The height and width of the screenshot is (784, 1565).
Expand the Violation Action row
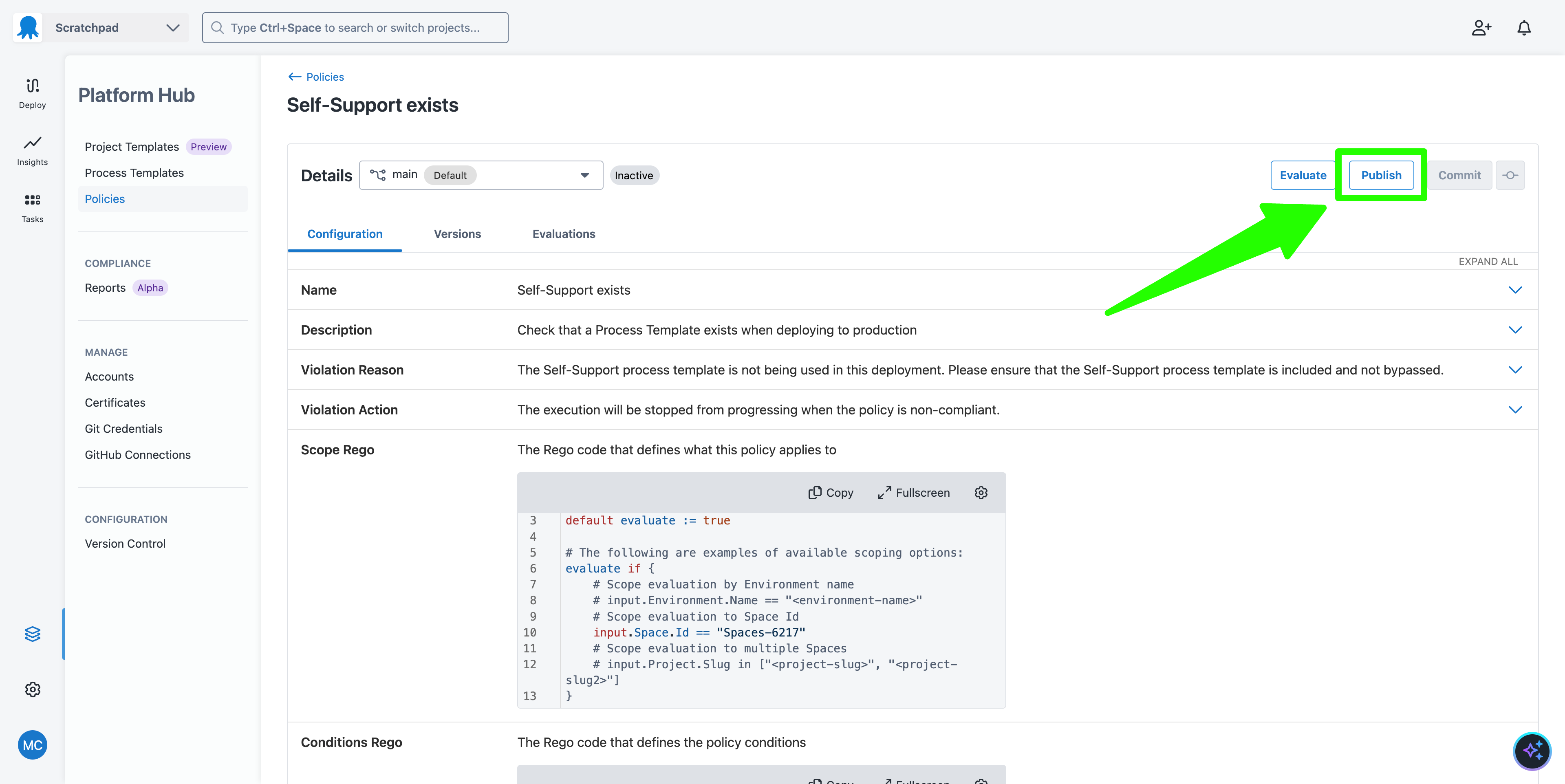tap(1515, 410)
